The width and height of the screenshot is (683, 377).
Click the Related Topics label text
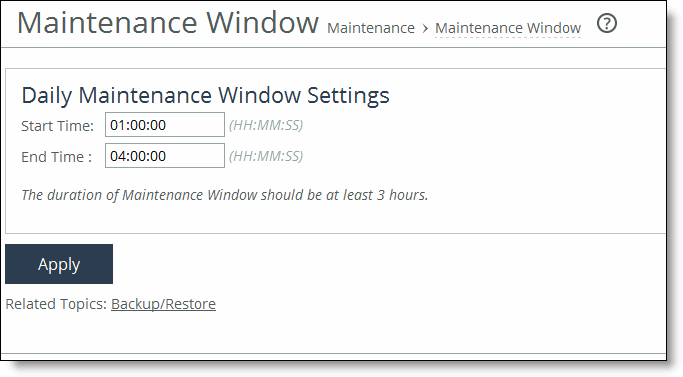[x=56, y=304]
